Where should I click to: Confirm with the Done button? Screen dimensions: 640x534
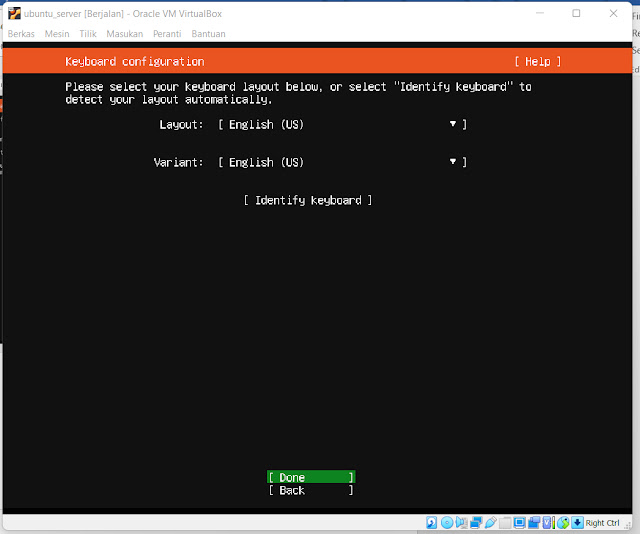click(x=311, y=477)
